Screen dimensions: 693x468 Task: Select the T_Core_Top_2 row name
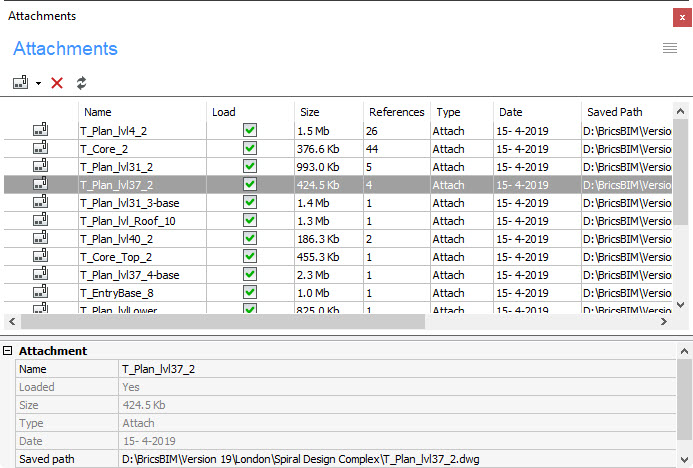click(116, 258)
